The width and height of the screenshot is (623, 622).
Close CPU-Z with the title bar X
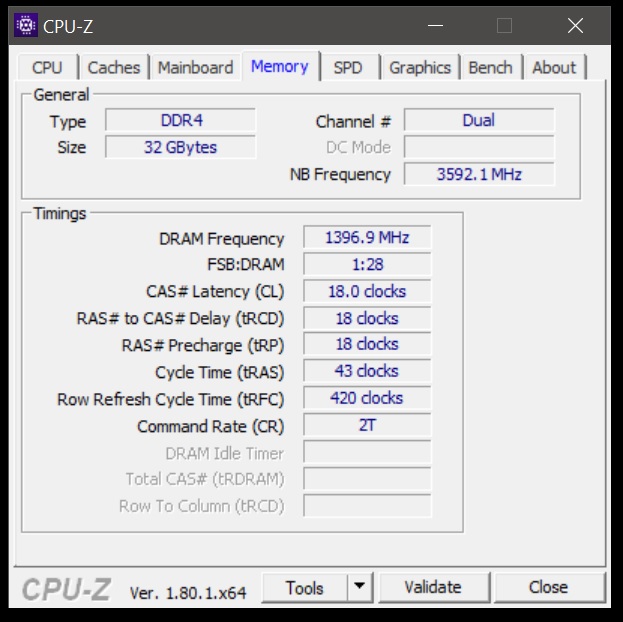click(575, 26)
